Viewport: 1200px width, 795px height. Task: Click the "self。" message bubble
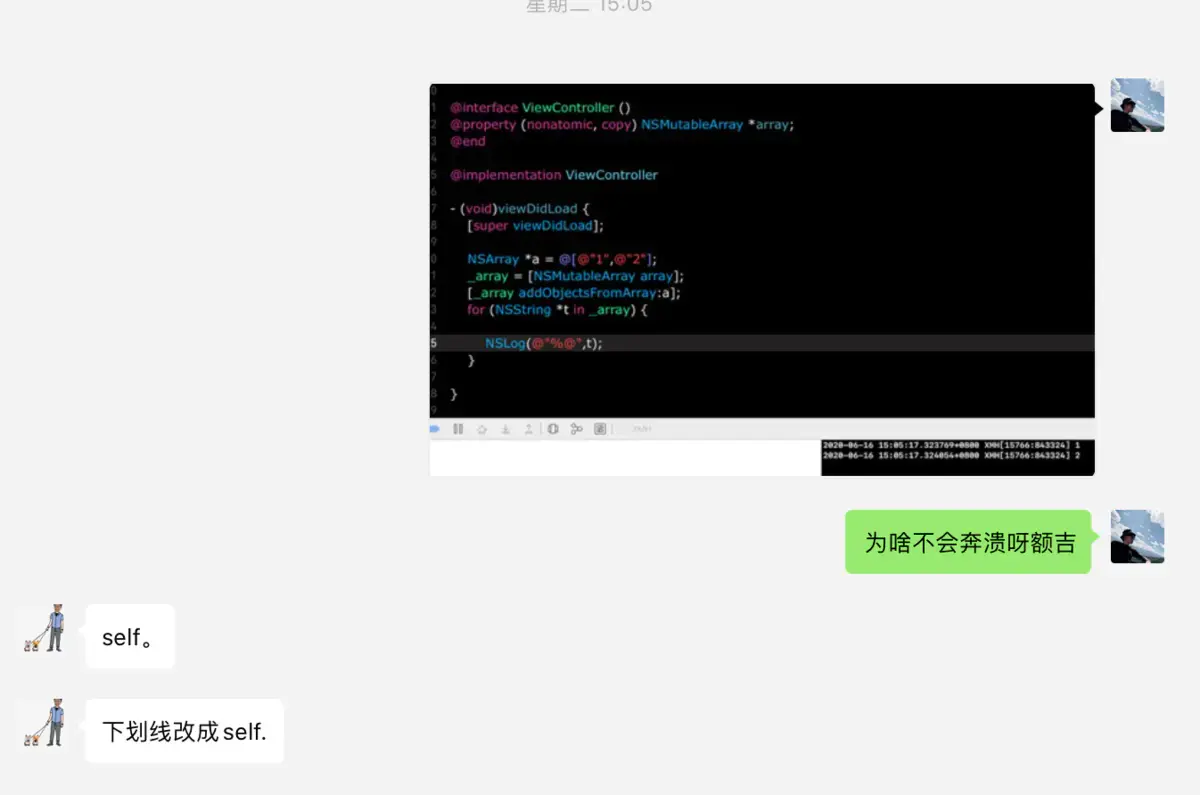pos(130,637)
